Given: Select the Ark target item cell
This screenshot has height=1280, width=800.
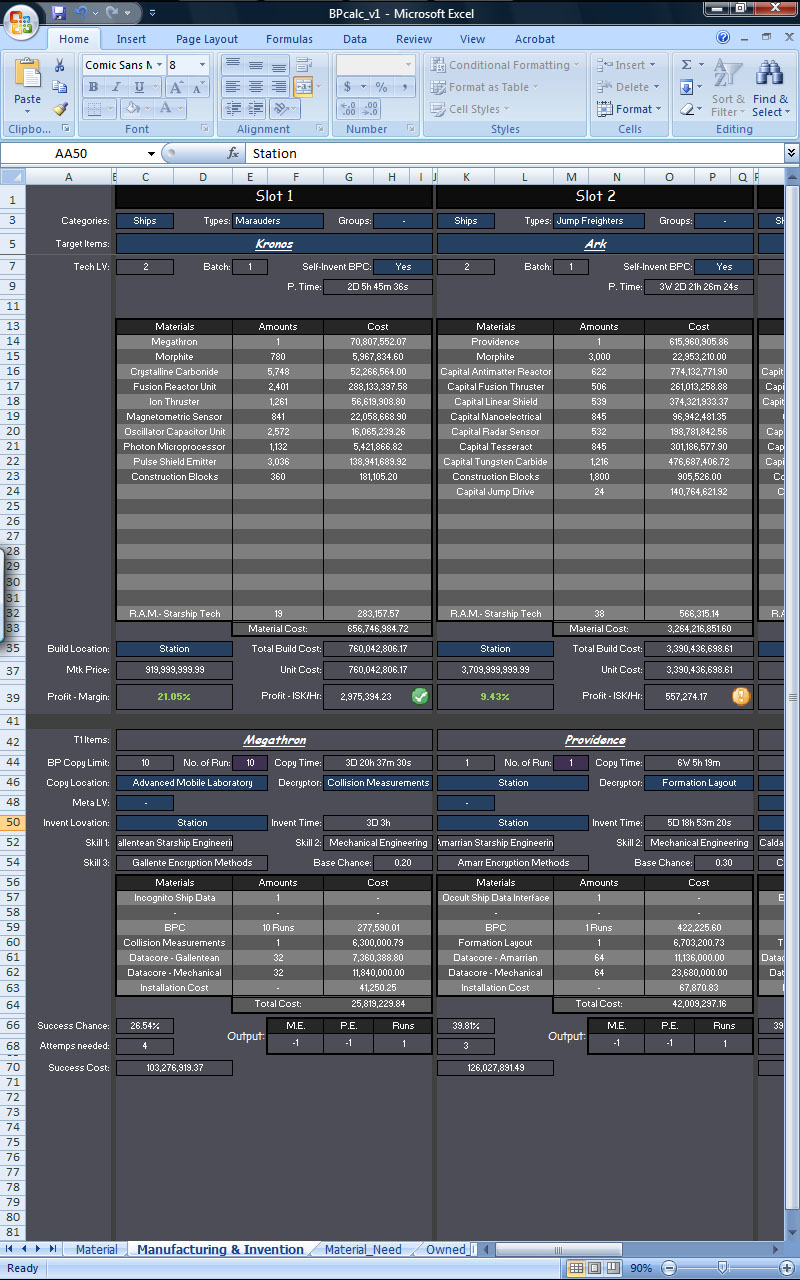Looking at the screenshot, I should pyautogui.click(x=595, y=244).
